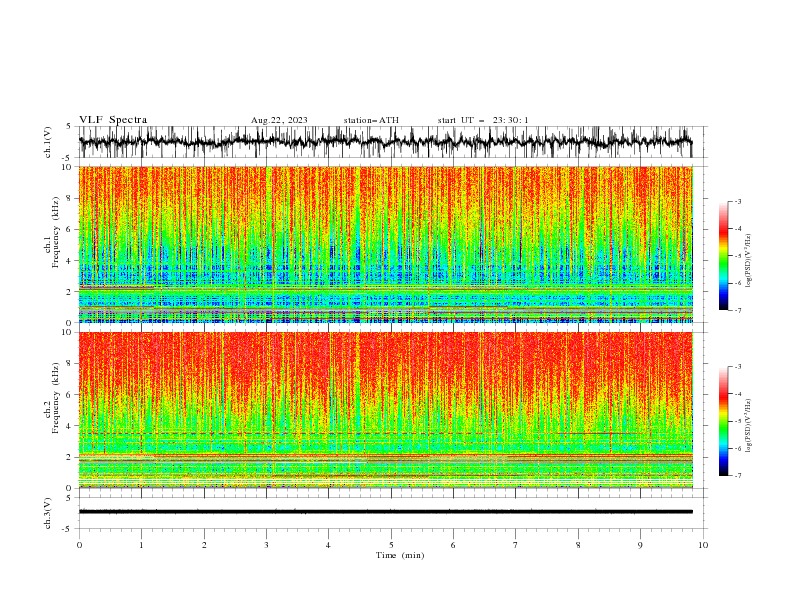Click the "ch.3(V)" axis label
Viewport: 792px width, 612px height.
tap(48, 513)
